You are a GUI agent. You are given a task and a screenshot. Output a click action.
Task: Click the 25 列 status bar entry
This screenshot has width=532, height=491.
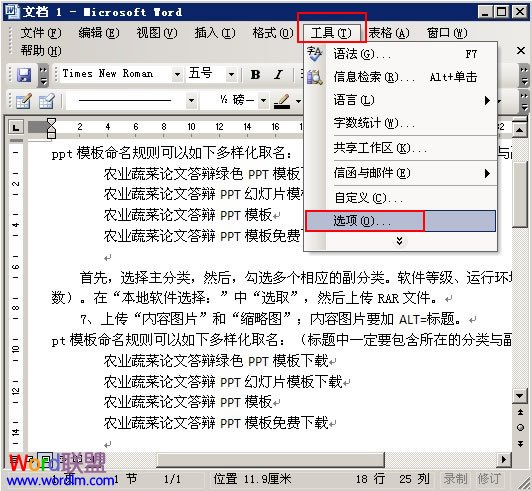(414, 479)
